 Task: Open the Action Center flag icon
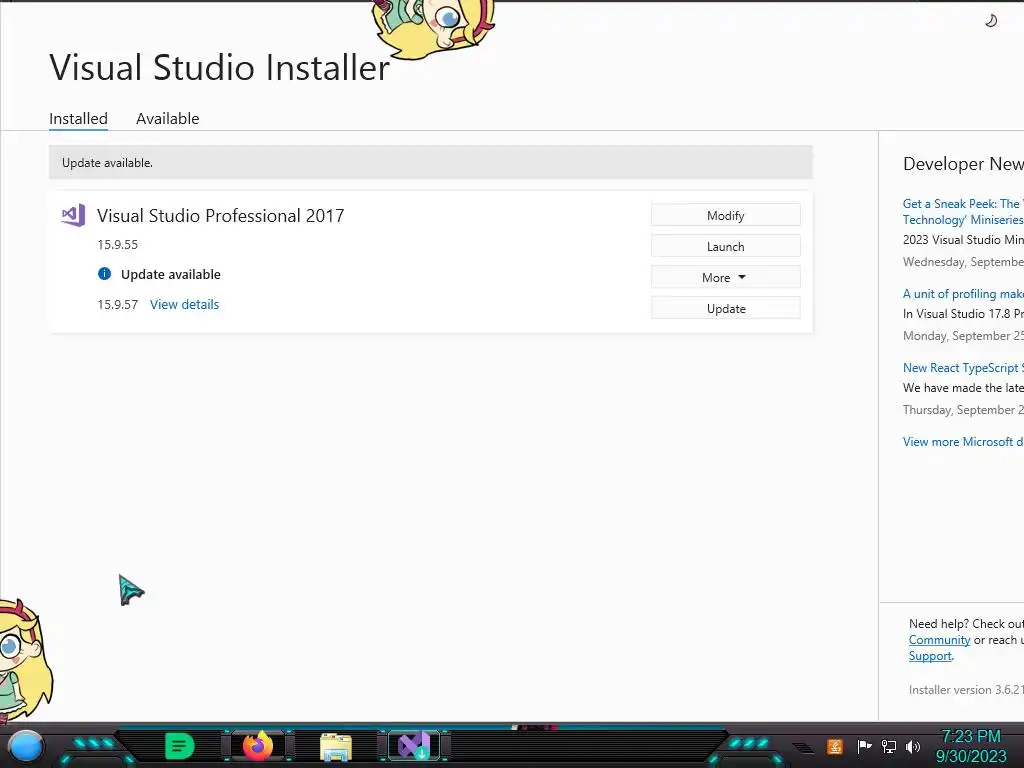click(864, 746)
